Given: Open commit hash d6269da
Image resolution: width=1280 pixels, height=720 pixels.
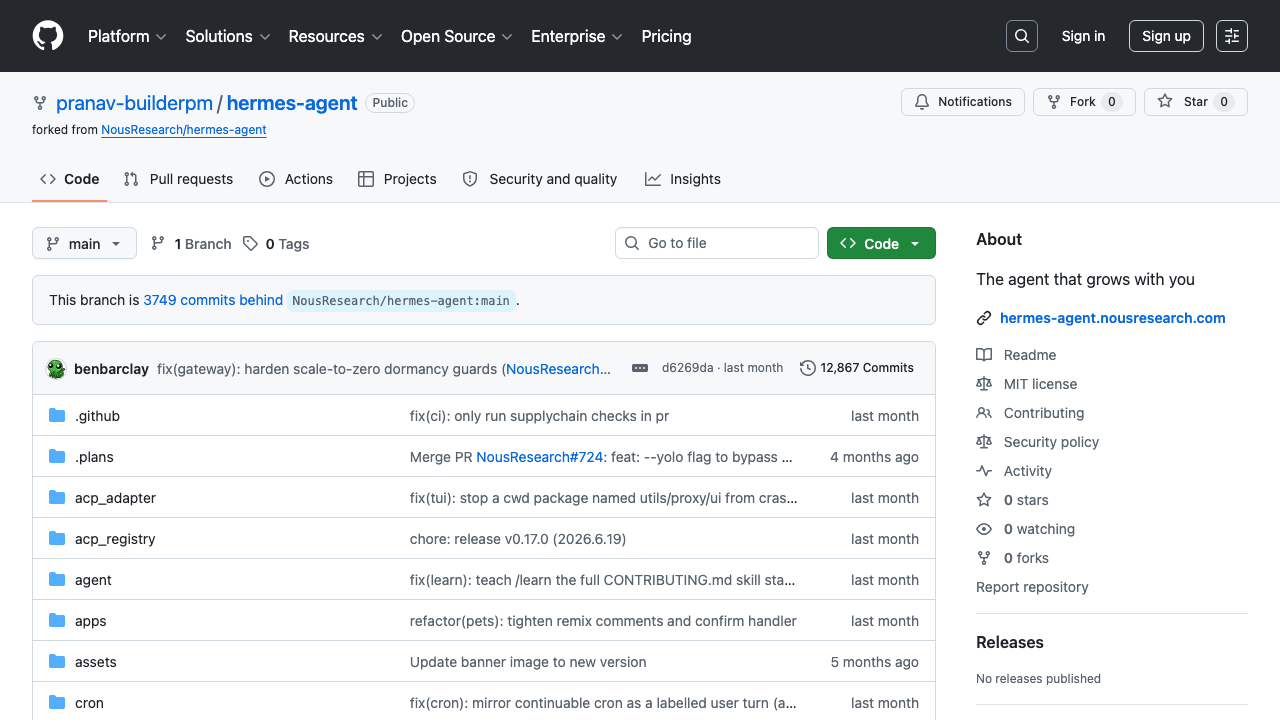Looking at the screenshot, I should click(688, 368).
